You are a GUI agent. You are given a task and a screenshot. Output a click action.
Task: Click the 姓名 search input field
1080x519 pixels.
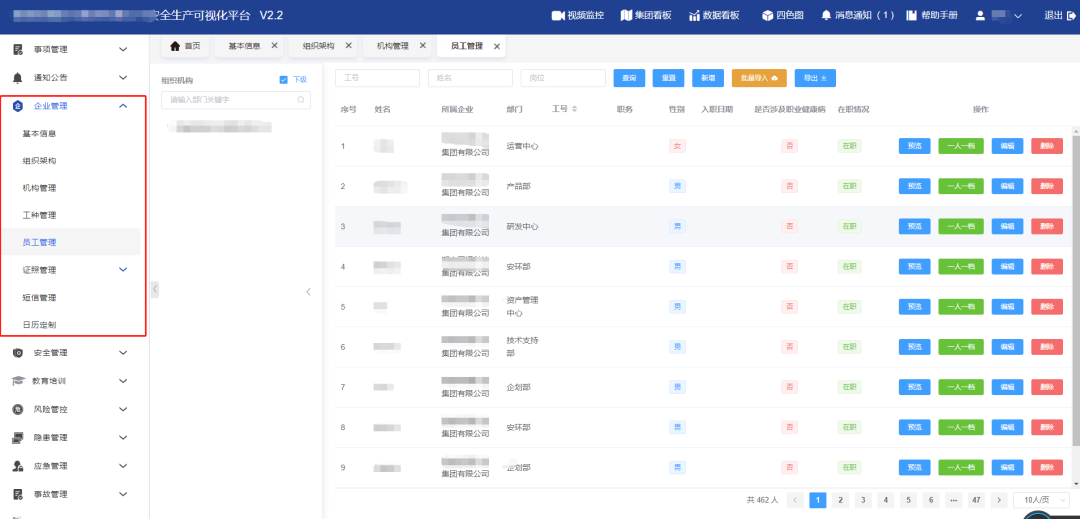point(469,78)
